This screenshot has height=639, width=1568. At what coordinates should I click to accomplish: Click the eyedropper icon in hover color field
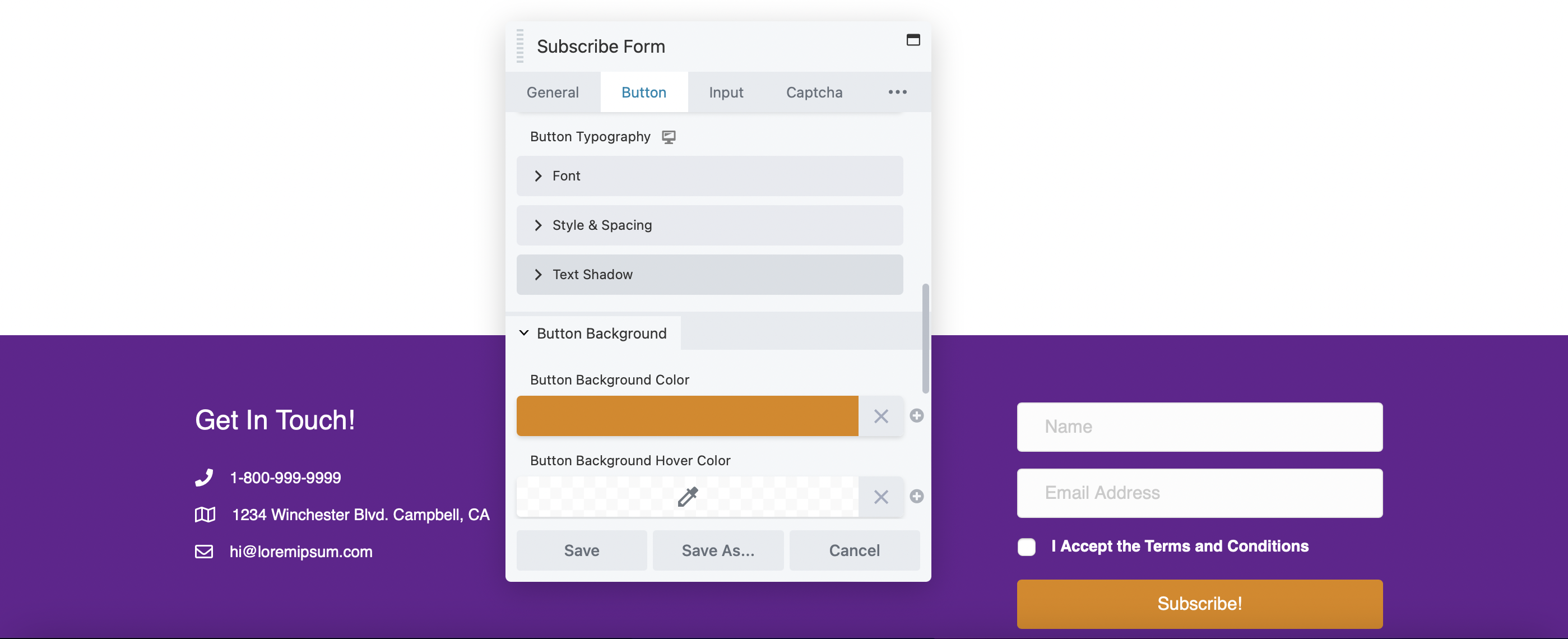tap(687, 495)
